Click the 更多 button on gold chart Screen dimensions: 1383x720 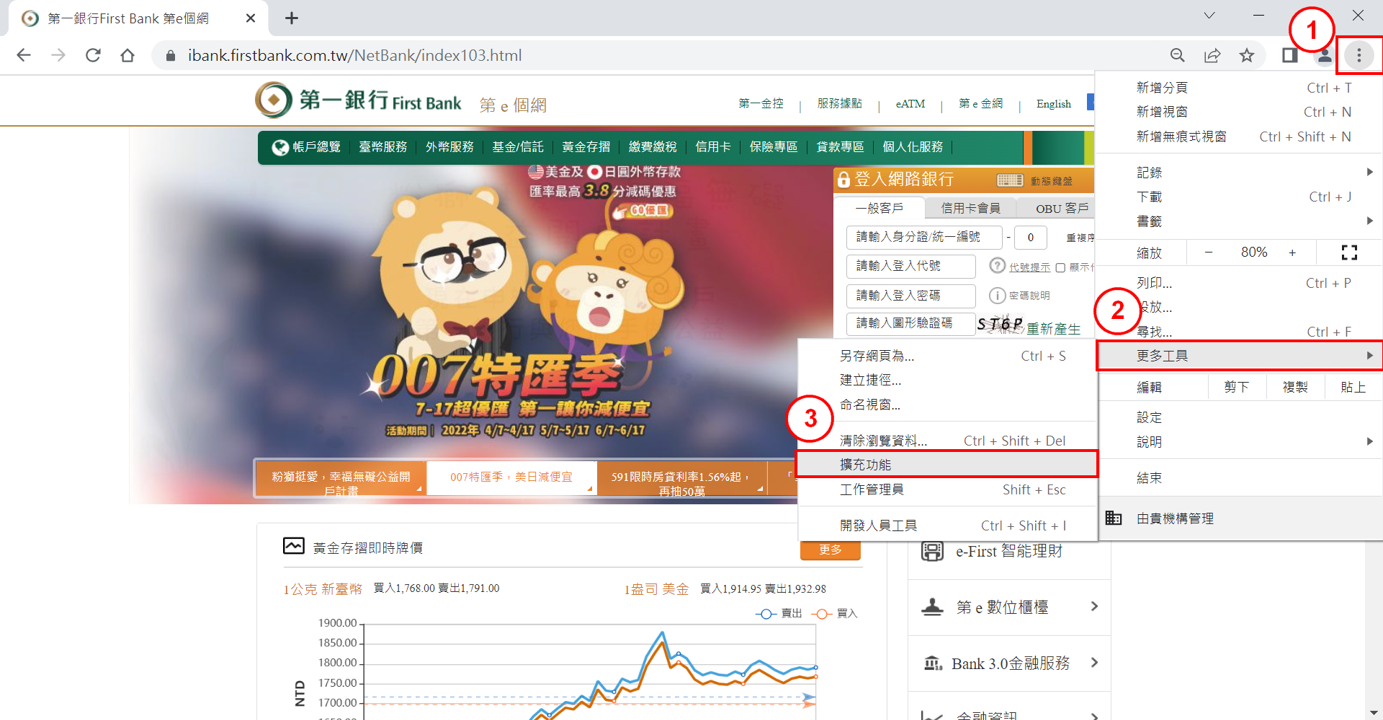tap(830, 550)
